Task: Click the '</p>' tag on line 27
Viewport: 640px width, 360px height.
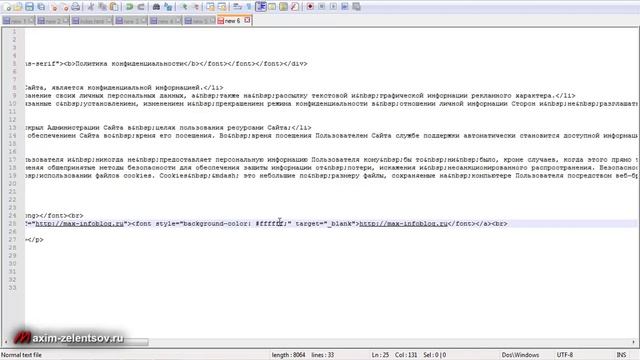Action: (35, 240)
